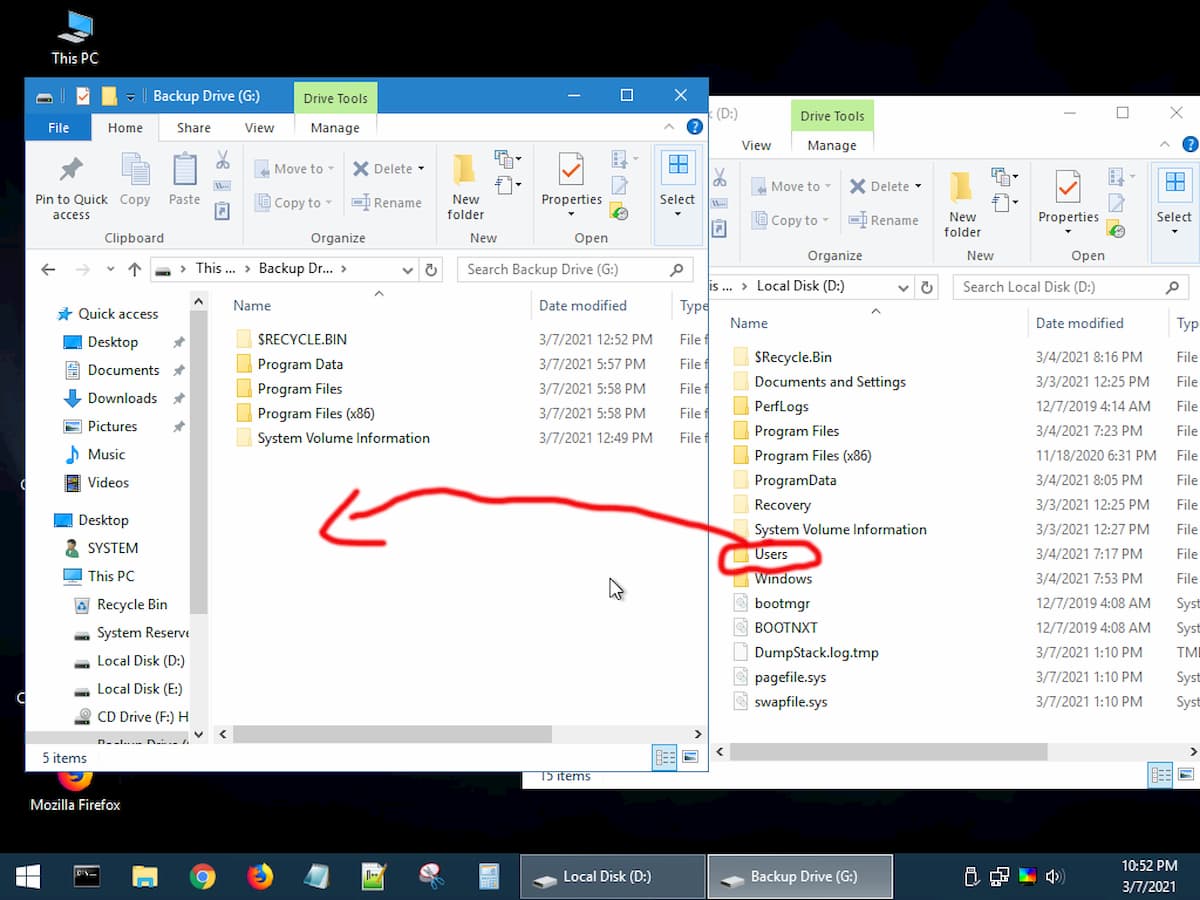Launch Google Chrome from the taskbar
Screen dimensions: 1200x900
203,877
